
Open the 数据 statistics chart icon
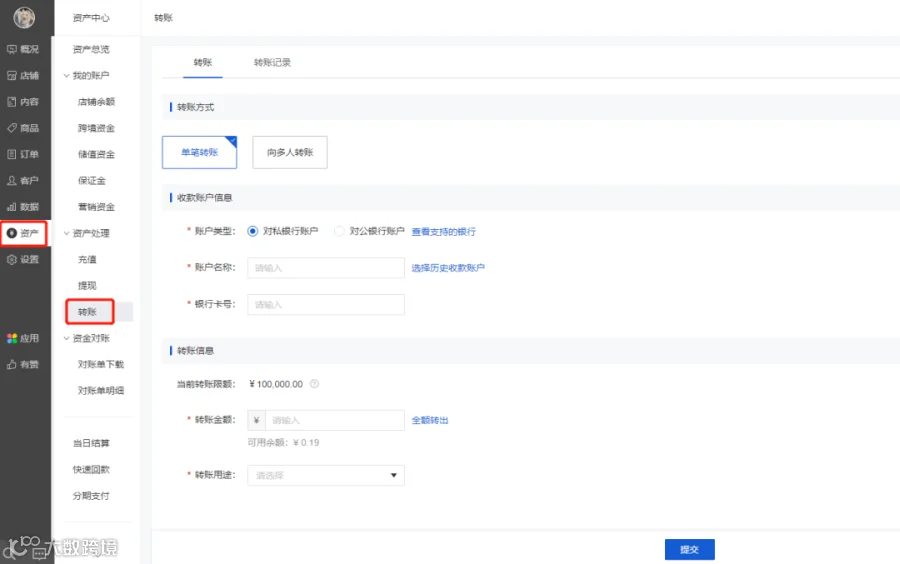(x=11, y=207)
